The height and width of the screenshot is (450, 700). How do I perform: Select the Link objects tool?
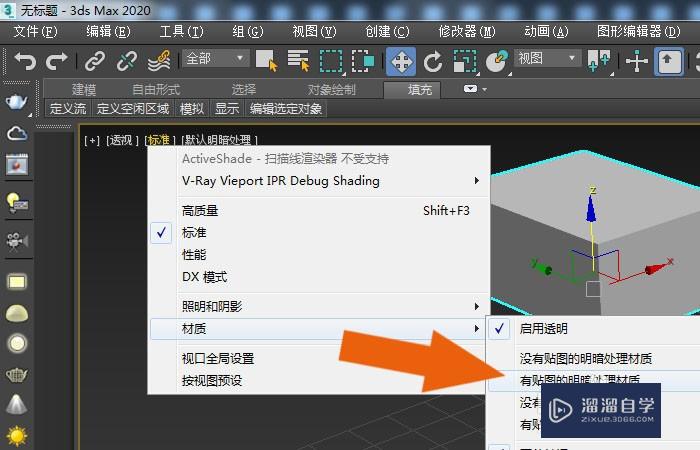click(x=95, y=61)
